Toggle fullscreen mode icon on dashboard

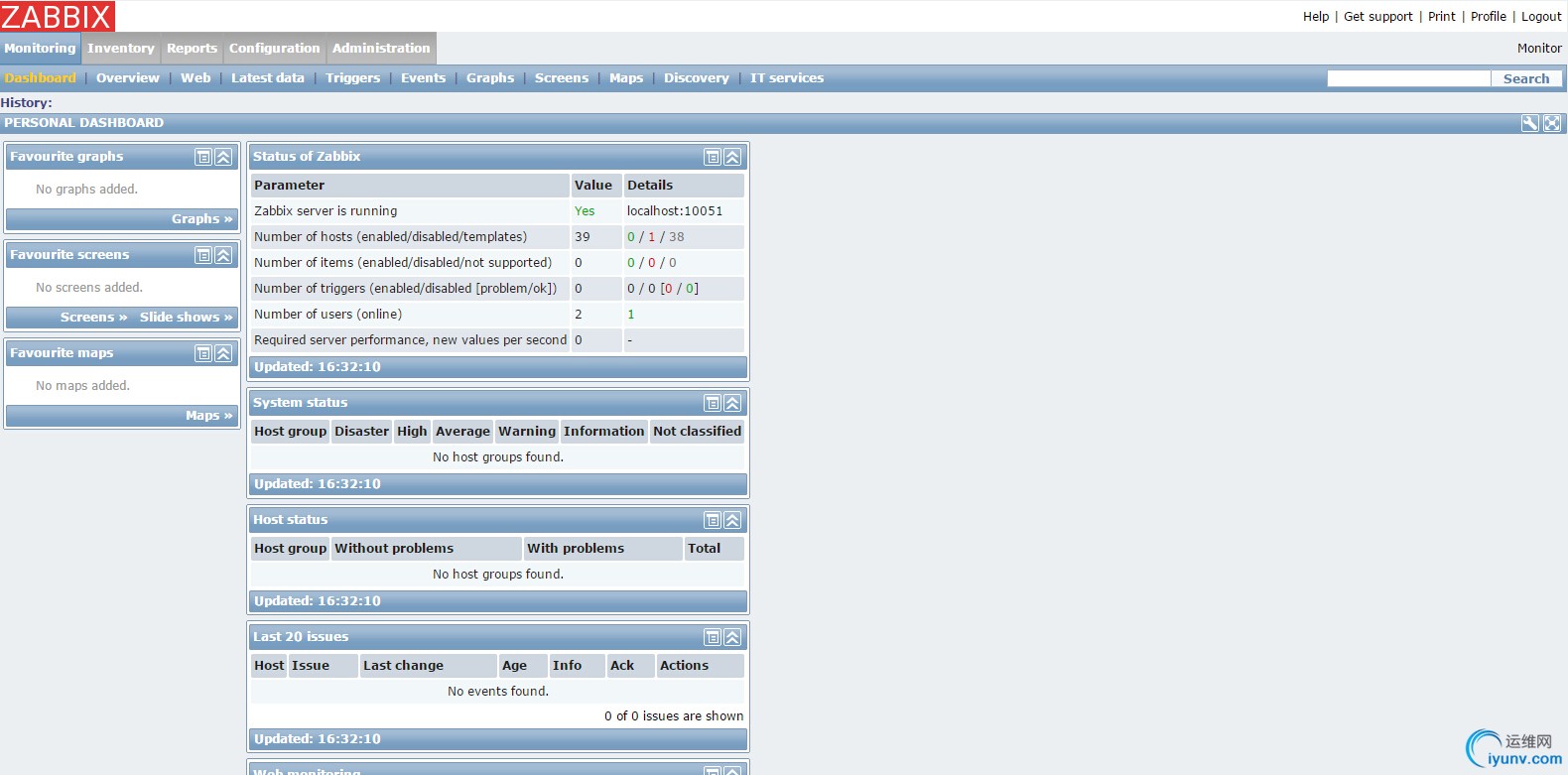coord(1552,123)
